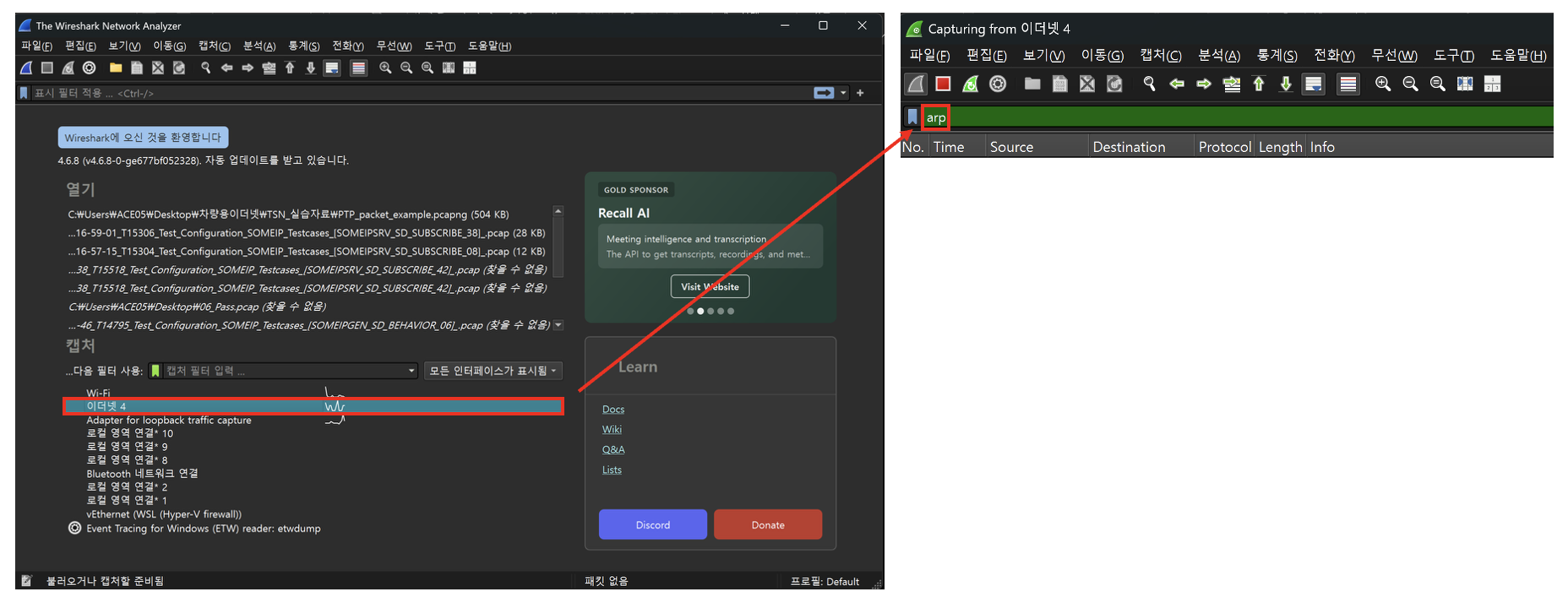Screen dimensions: 1568x608
Task: Open capture options gear in the welcome window
Action: [90, 68]
